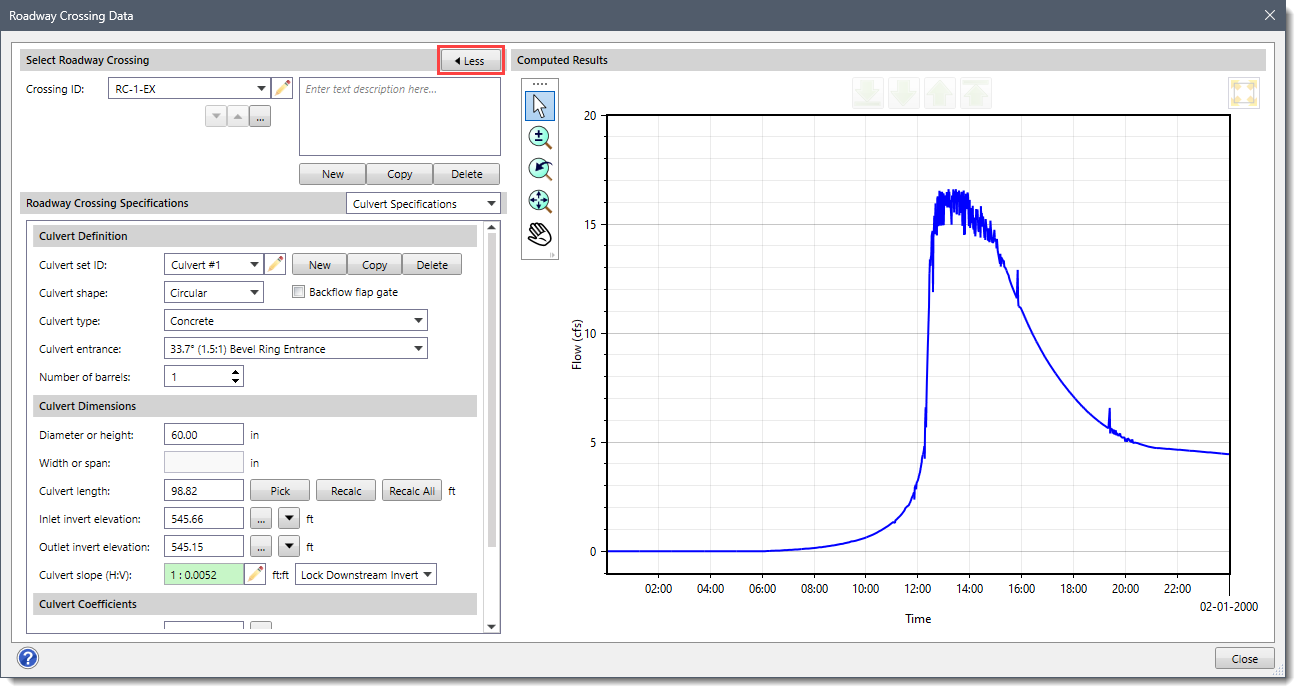The width and height of the screenshot is (1296, 688).
Task: Click the move-down green arrow icon
Action: [x=904, y=93]
